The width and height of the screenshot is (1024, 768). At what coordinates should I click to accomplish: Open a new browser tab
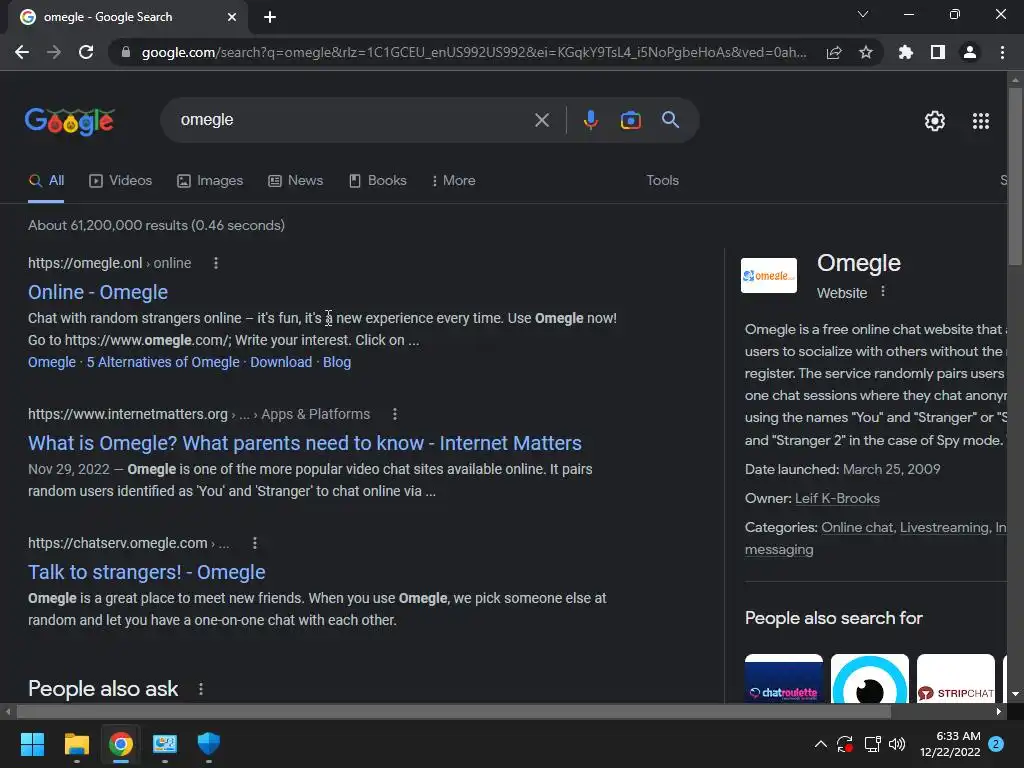click(270, 17)
